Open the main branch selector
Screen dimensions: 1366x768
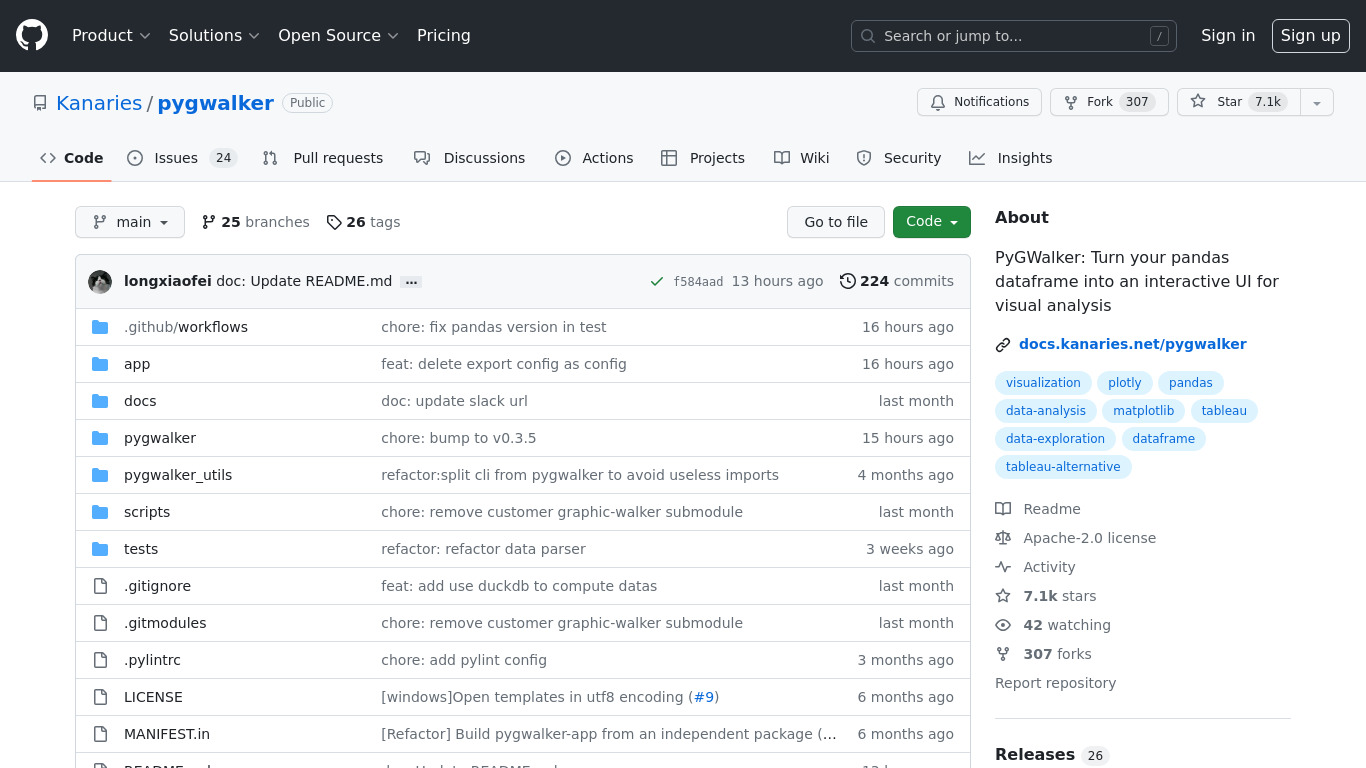coord(130,222)
